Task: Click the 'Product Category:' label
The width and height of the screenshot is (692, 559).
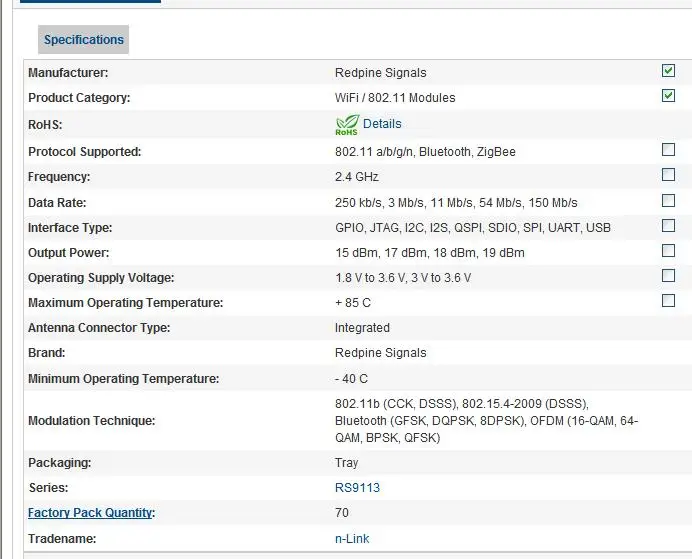Action: [x=79, y=98]
